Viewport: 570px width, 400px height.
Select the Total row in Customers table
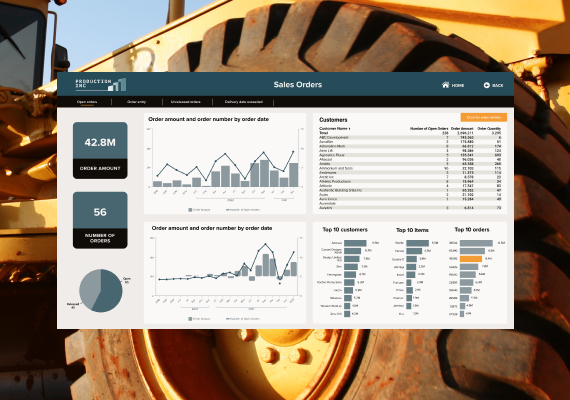click(x=410, y=133)
